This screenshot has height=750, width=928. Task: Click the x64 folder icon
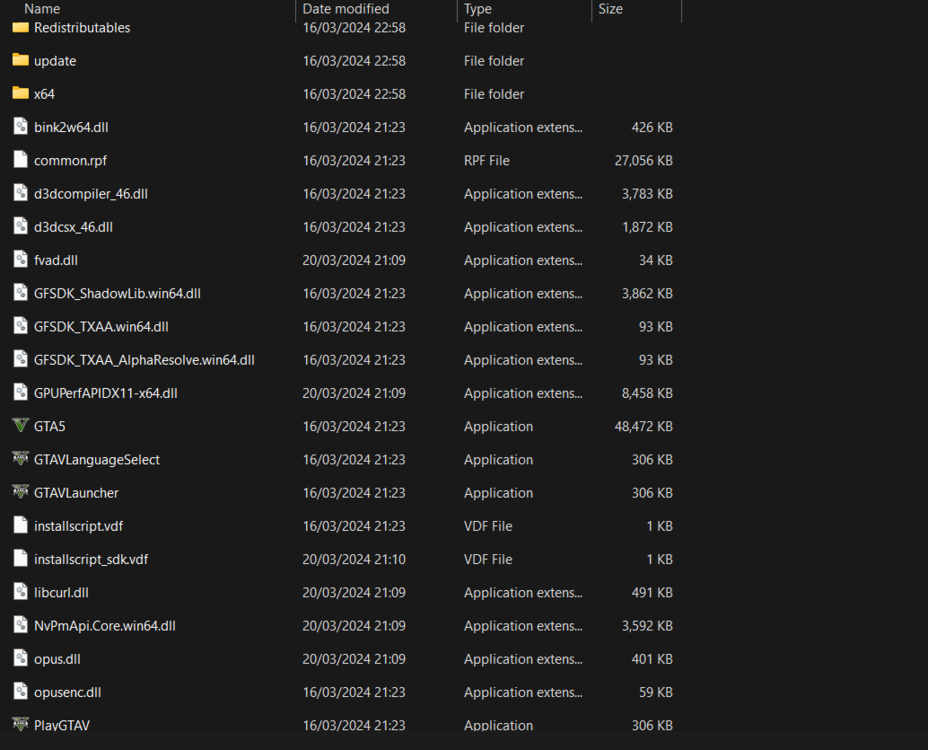pyautogui.click(x=20, y=94)
